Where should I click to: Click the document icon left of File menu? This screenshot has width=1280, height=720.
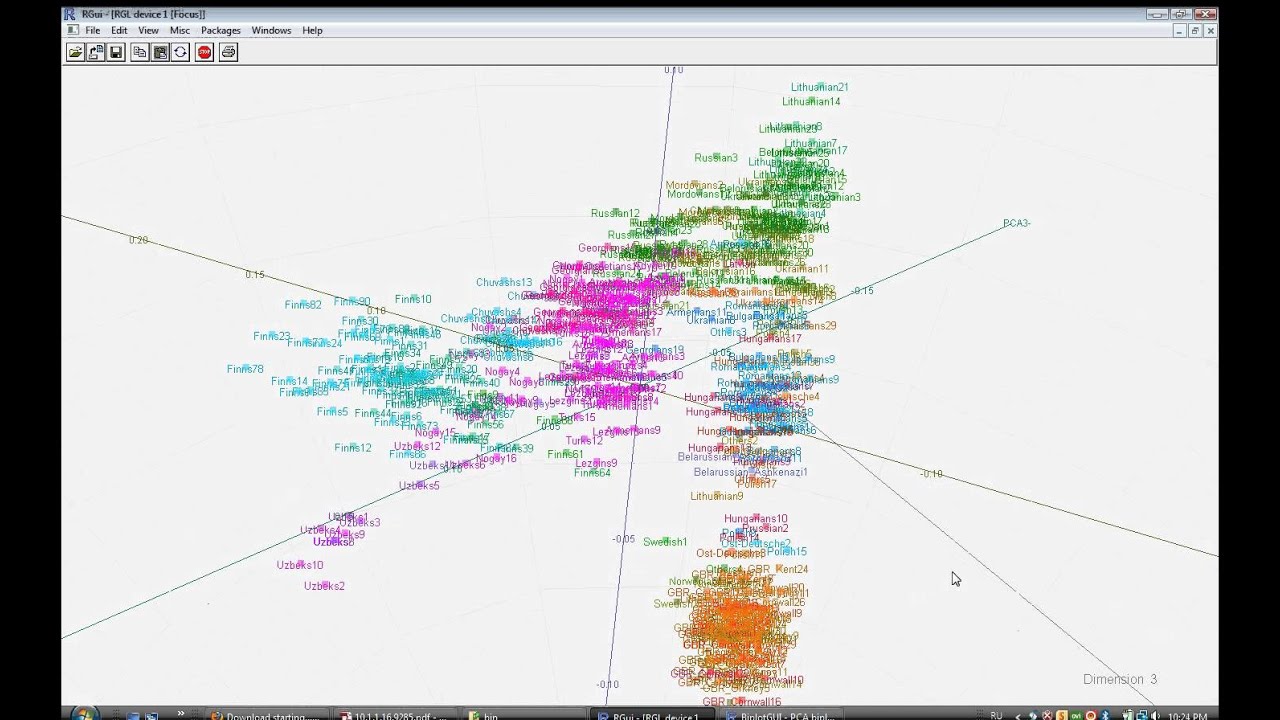tap(73, 30)
